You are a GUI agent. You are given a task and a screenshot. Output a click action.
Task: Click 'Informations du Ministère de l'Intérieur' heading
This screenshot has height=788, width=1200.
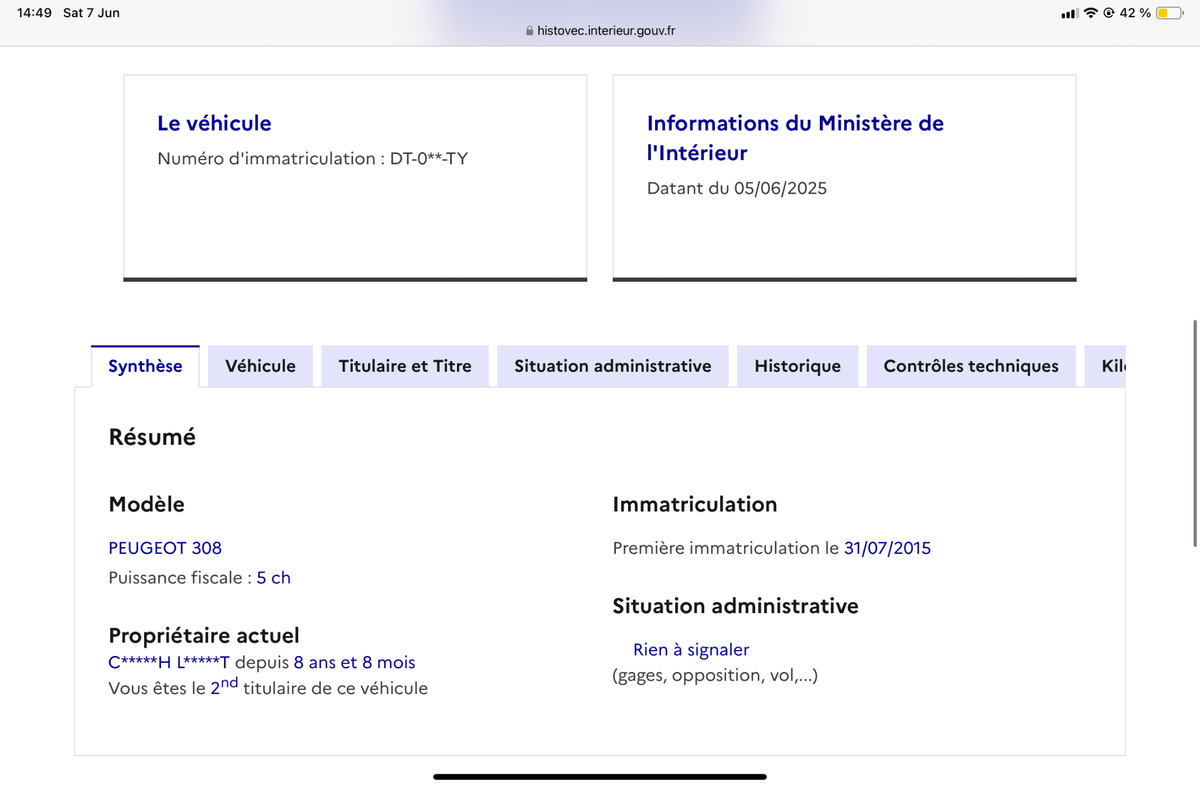[x=795, y=138]
